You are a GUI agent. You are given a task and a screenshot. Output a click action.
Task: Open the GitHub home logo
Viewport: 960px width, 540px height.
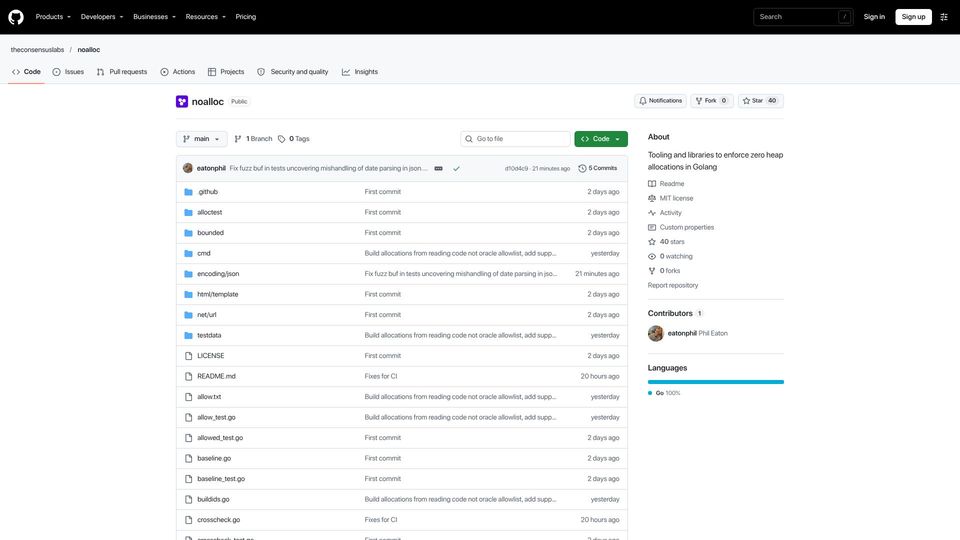[16, 17]
